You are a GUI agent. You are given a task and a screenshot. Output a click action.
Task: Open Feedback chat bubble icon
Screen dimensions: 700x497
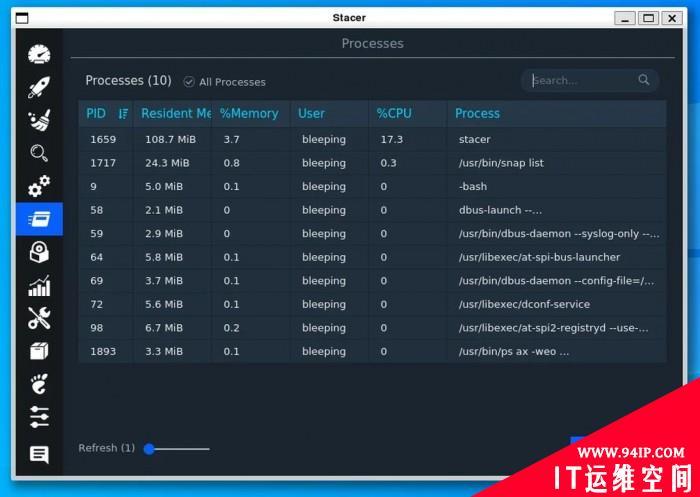pos(39,455)
